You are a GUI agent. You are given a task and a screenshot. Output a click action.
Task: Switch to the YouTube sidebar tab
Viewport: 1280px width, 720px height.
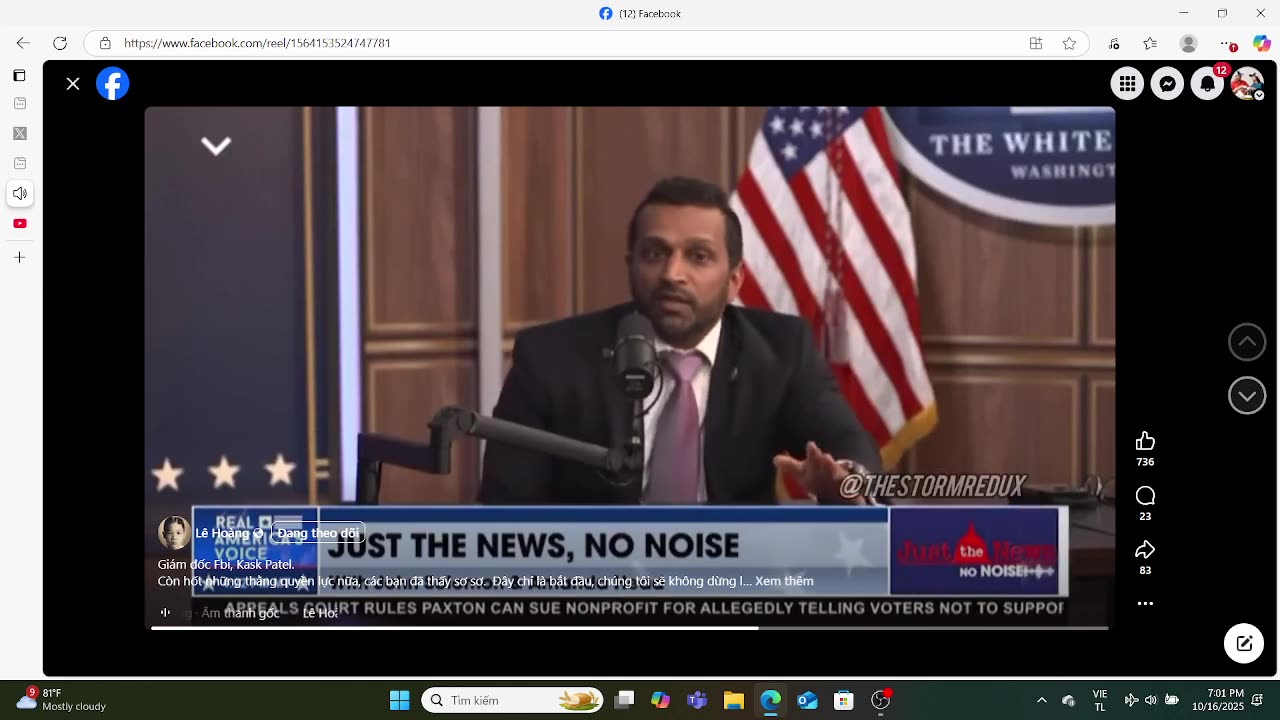click(19, 223)
